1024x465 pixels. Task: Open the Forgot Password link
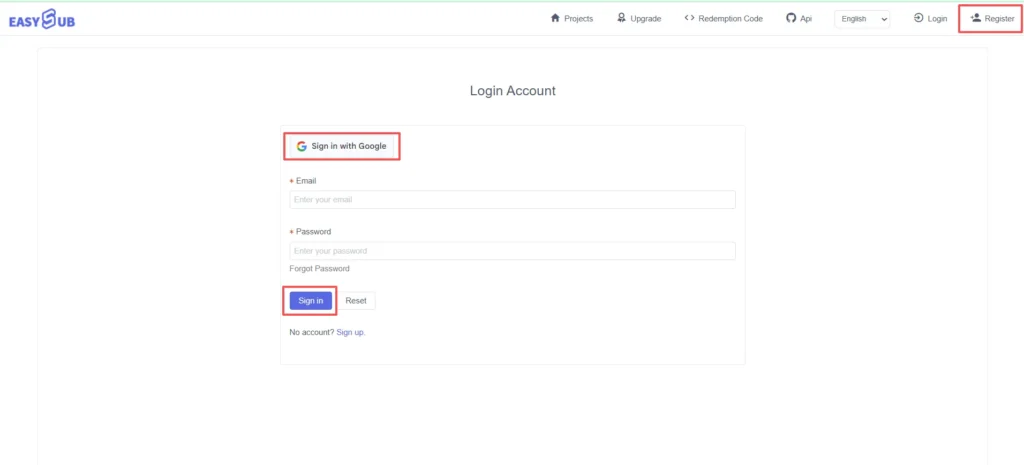(x=319, y=268)
